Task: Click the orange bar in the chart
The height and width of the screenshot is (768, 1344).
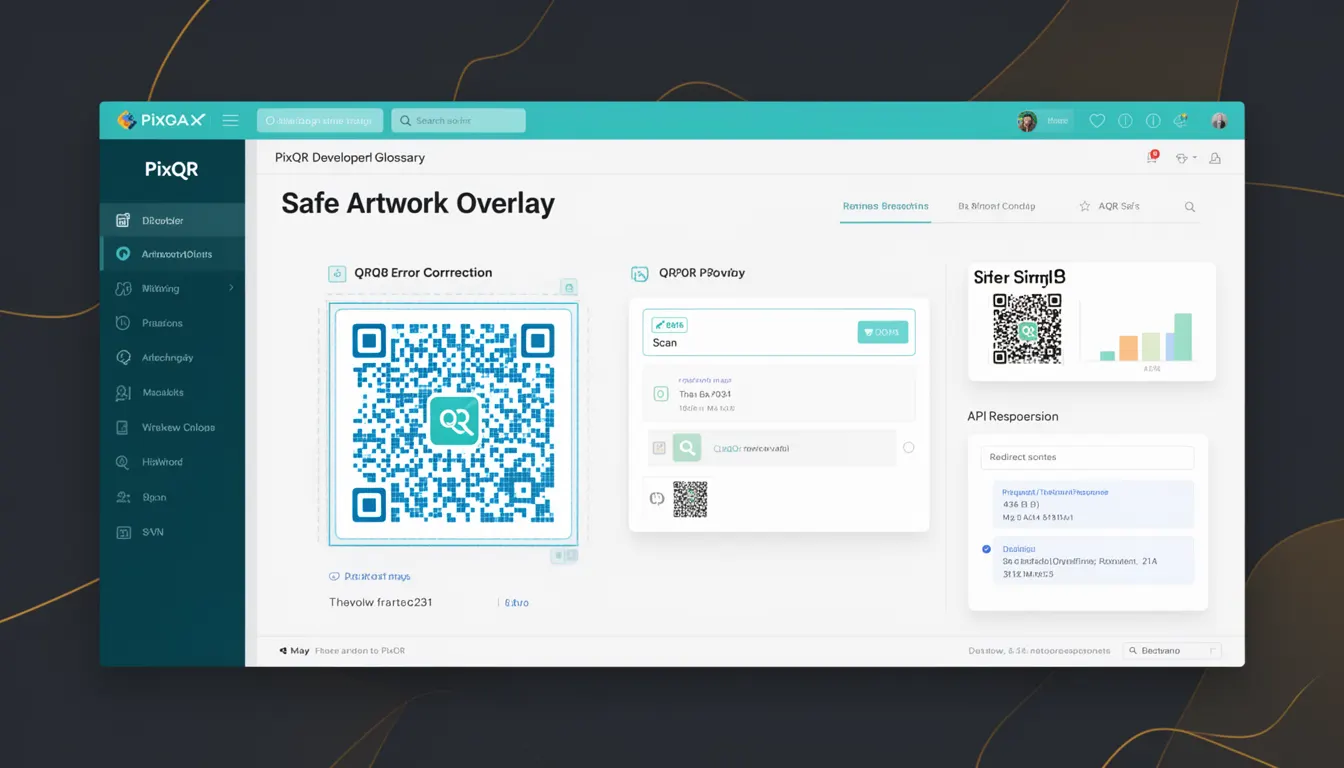Action: pos(1128,348)
